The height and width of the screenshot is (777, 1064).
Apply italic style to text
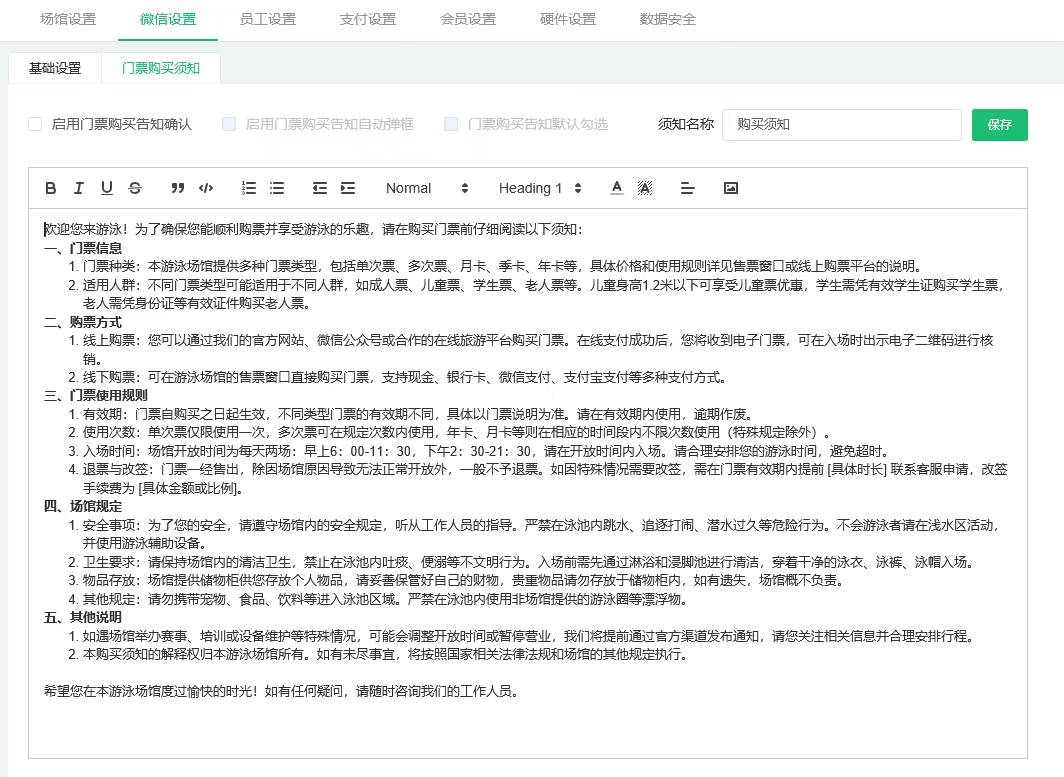click(x=79, y=188)
